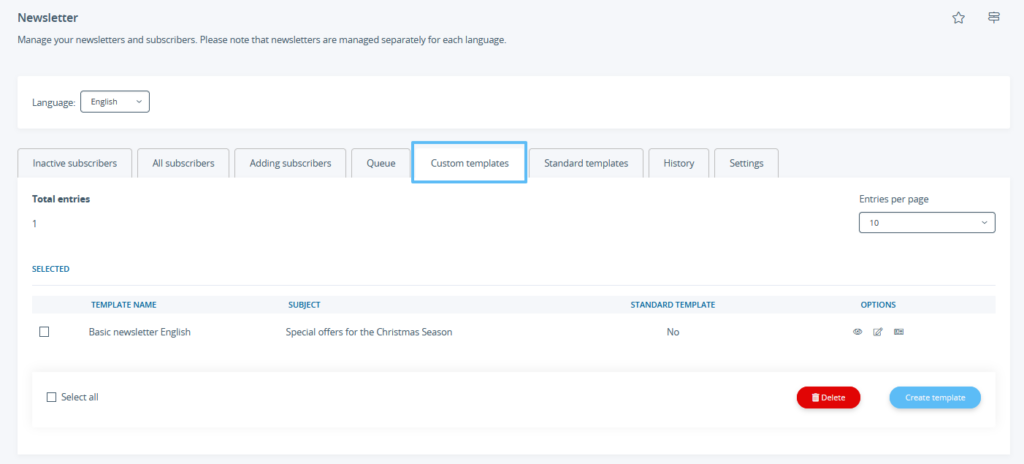This screenshot has height=464, width=1024.
Task: Click the 'No' standard template value
Action: [x=673, y=332]
